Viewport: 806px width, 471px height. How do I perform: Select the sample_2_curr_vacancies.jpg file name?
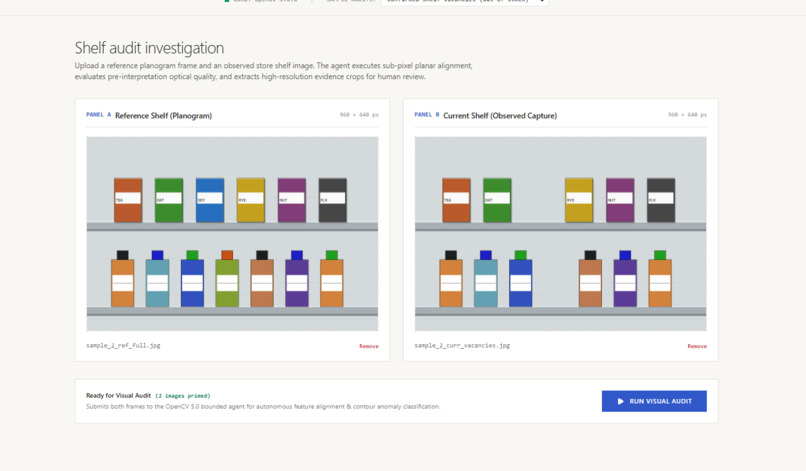[462, 346]
